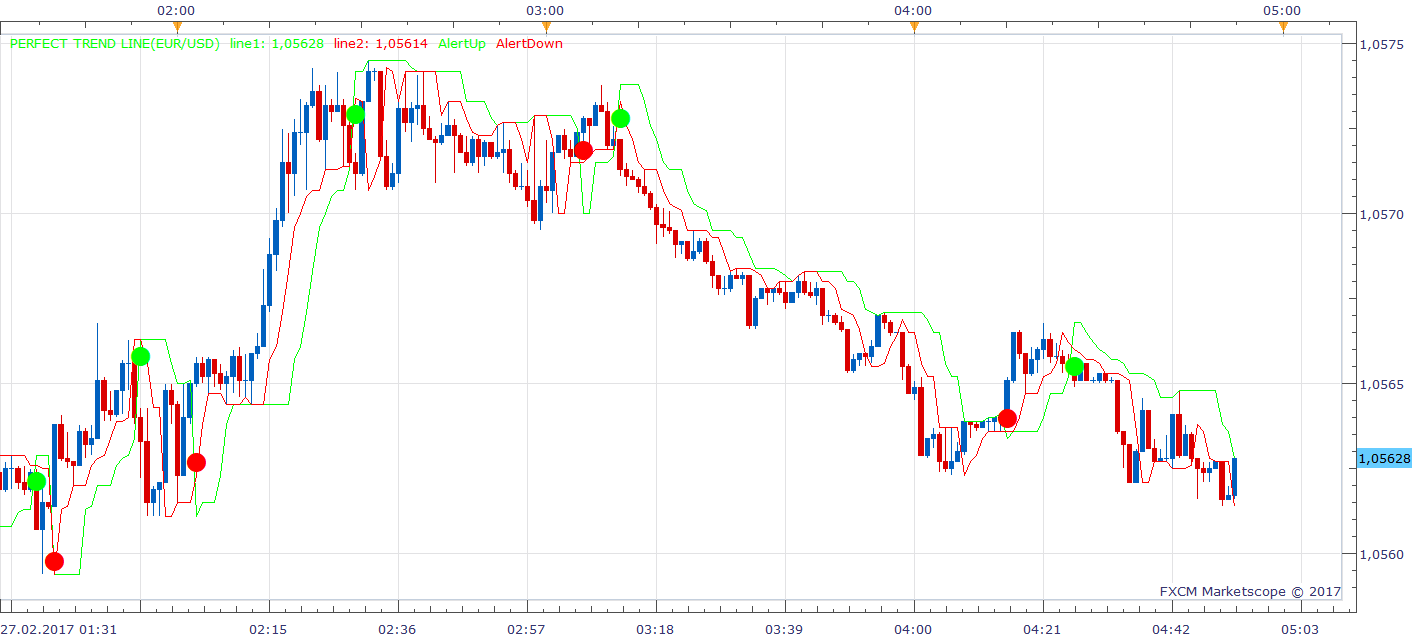Image resolution: width=1422 pixels, height=642 pixels.
Task: Click the green 'AlertUp' legend label
Action: [x=462, y=44]
